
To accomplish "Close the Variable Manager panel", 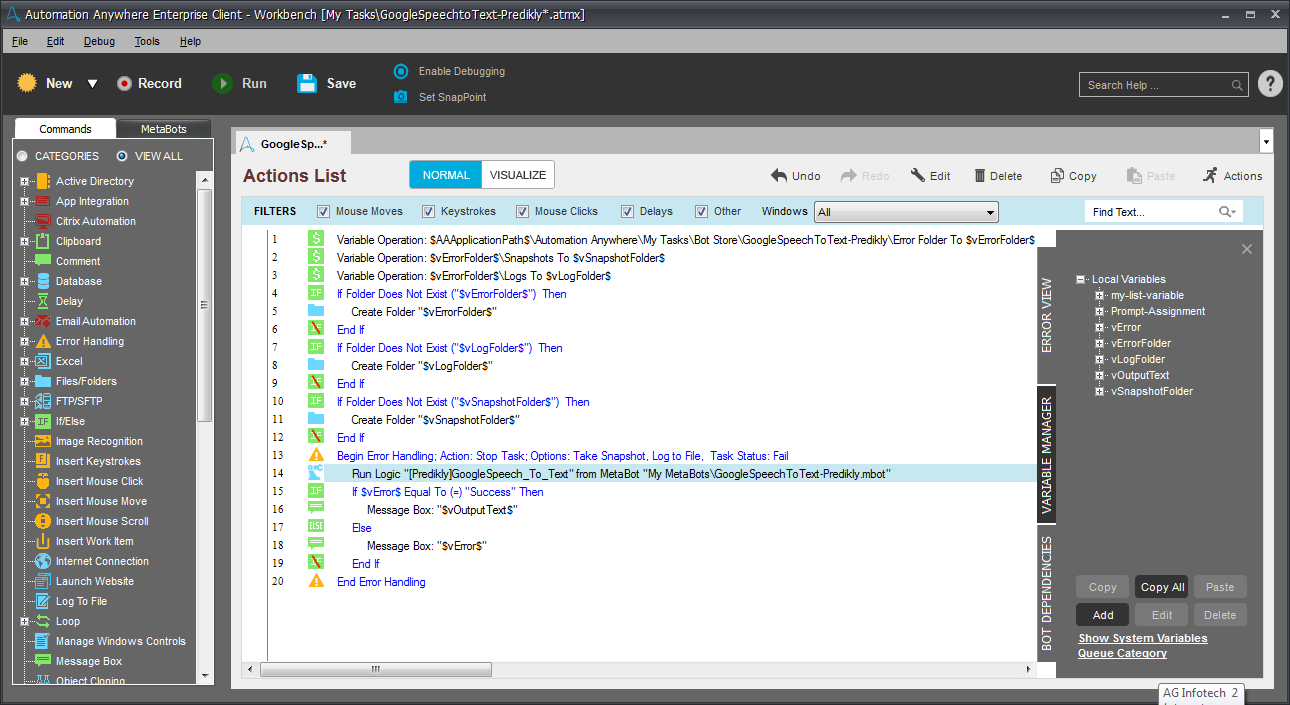I will (1246, 249).
